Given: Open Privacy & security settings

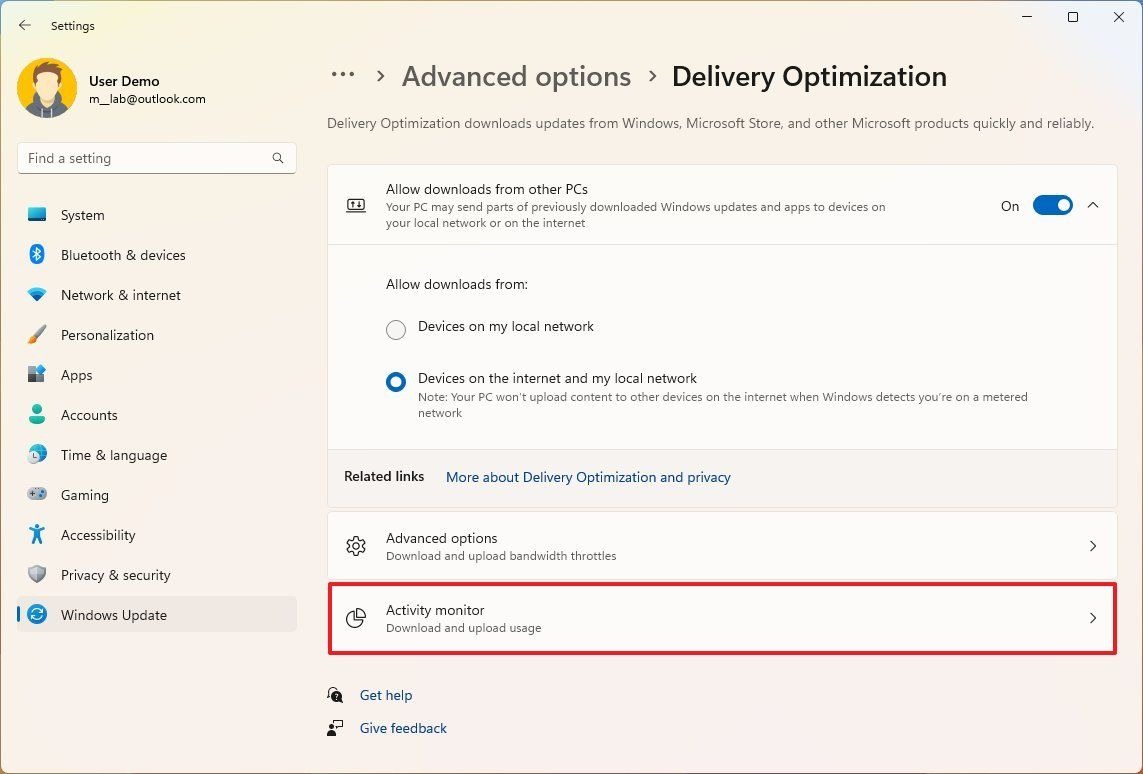Looking at the screenshot, I should point(157,576).
